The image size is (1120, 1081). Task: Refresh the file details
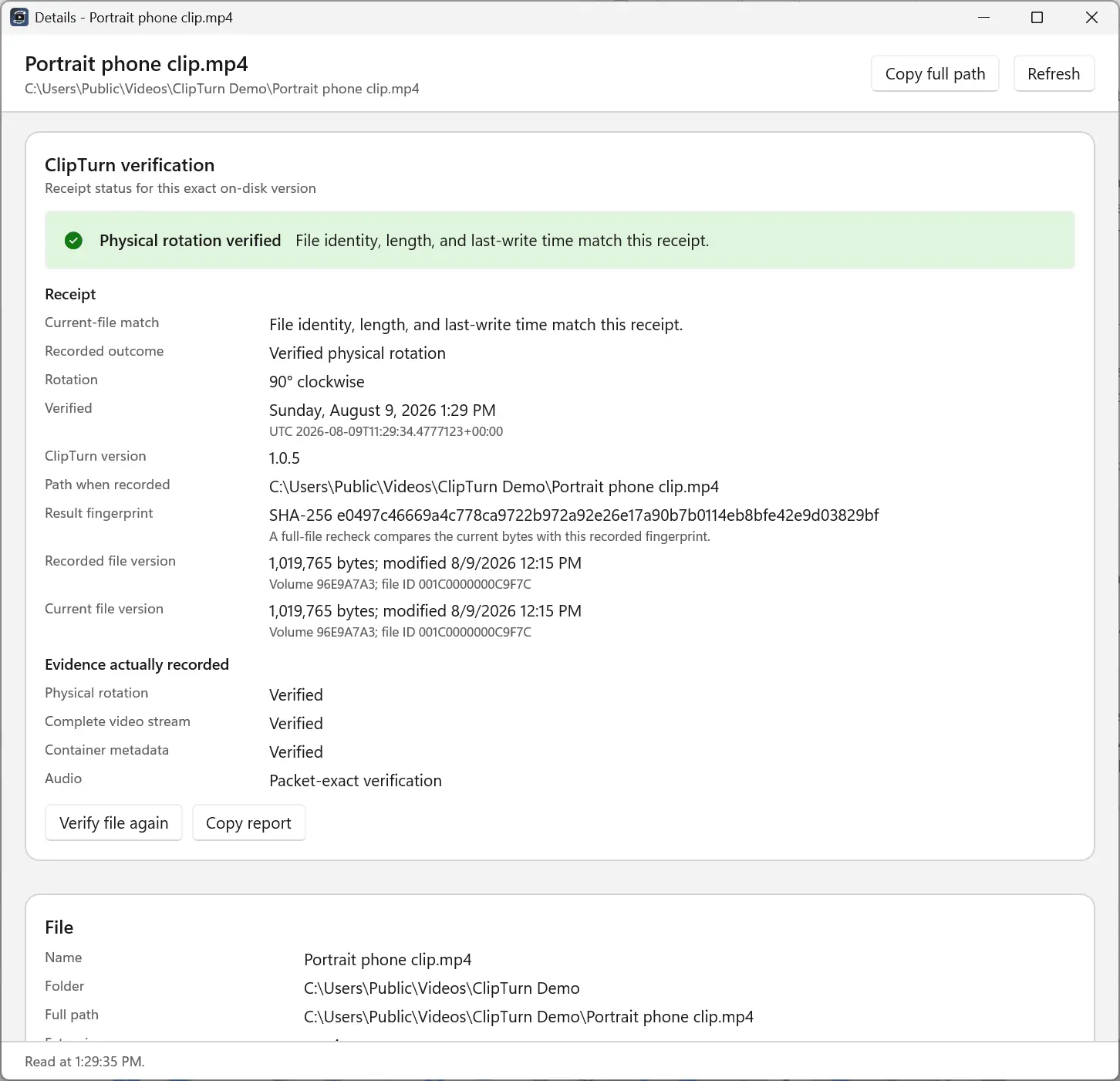(x=1054, y=74)
